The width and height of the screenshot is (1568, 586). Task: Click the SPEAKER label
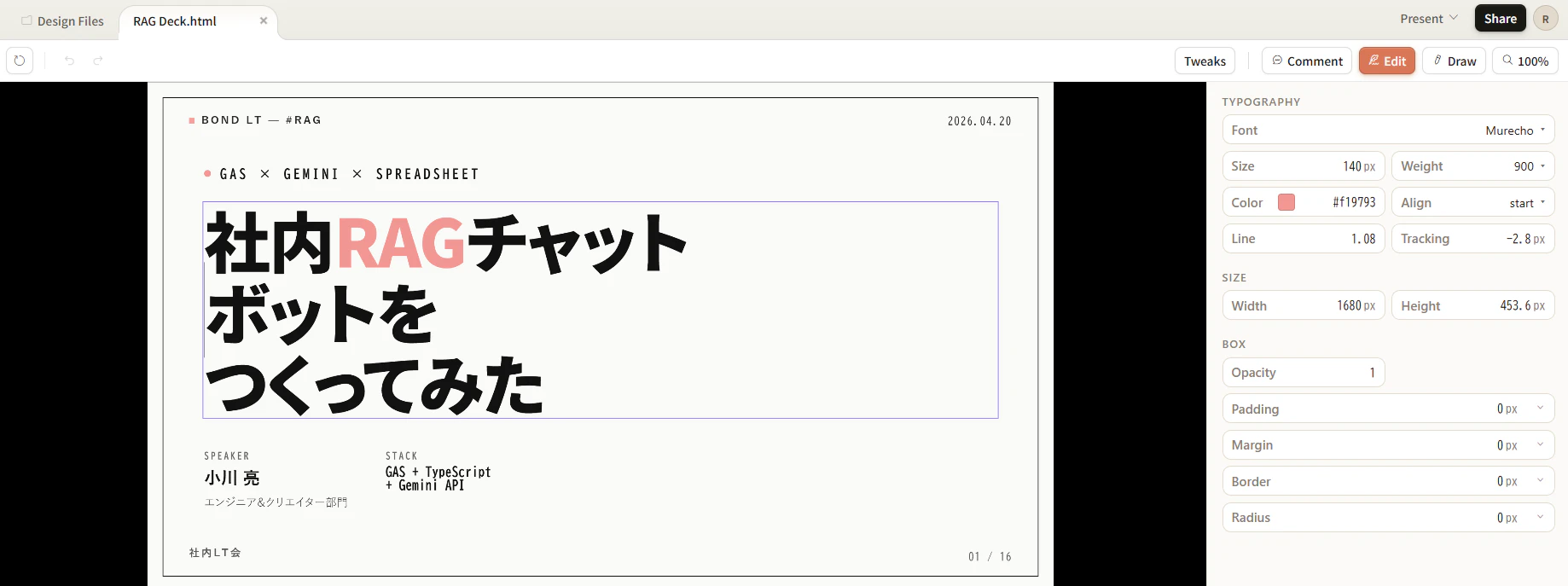pos(227,456)
